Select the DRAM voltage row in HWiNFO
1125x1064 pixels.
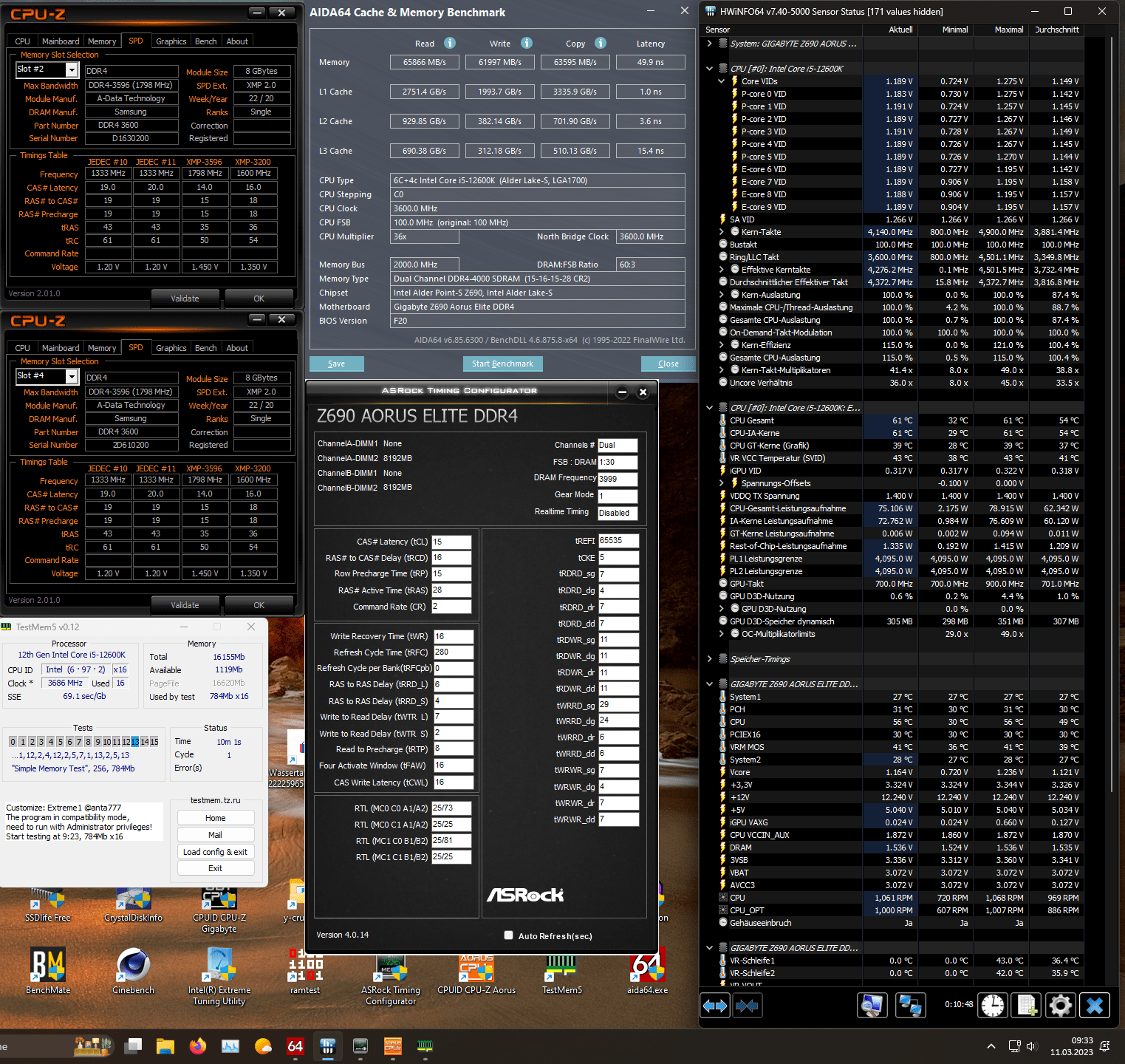[x=900, y=848]
